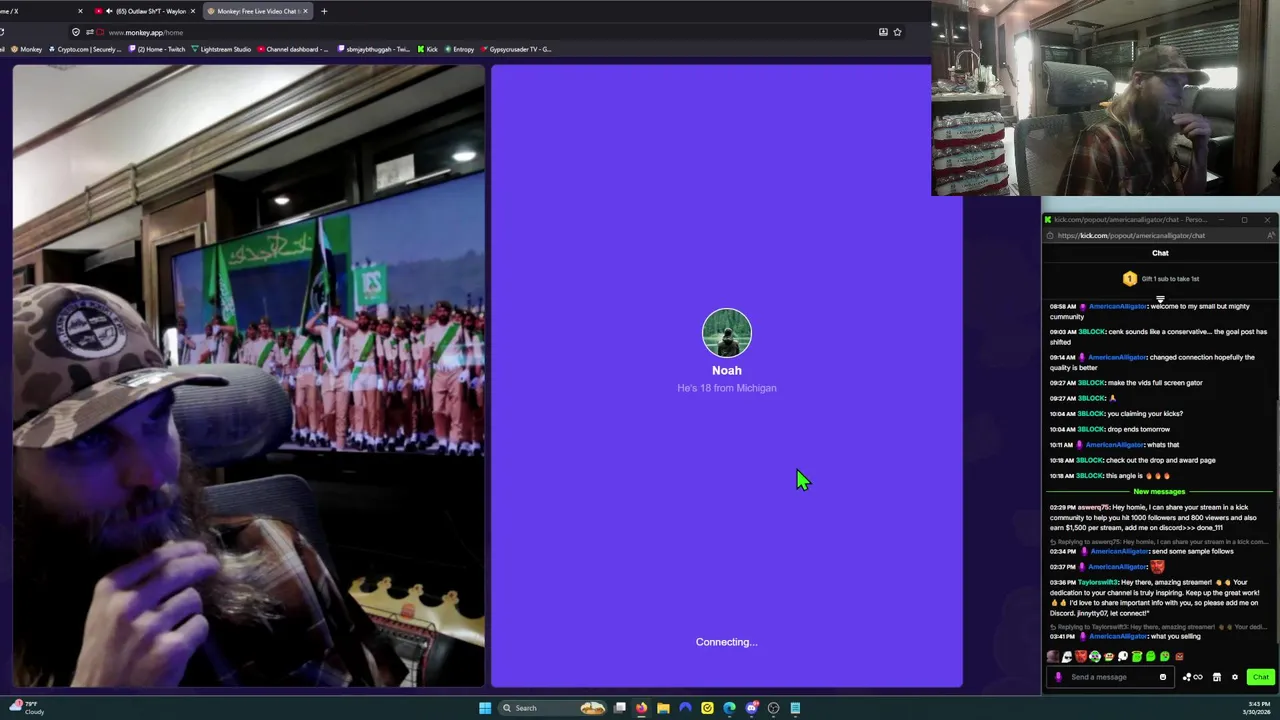Open the Channel dashboard bookmark
1280x720 pixels.
pos(293,49)
